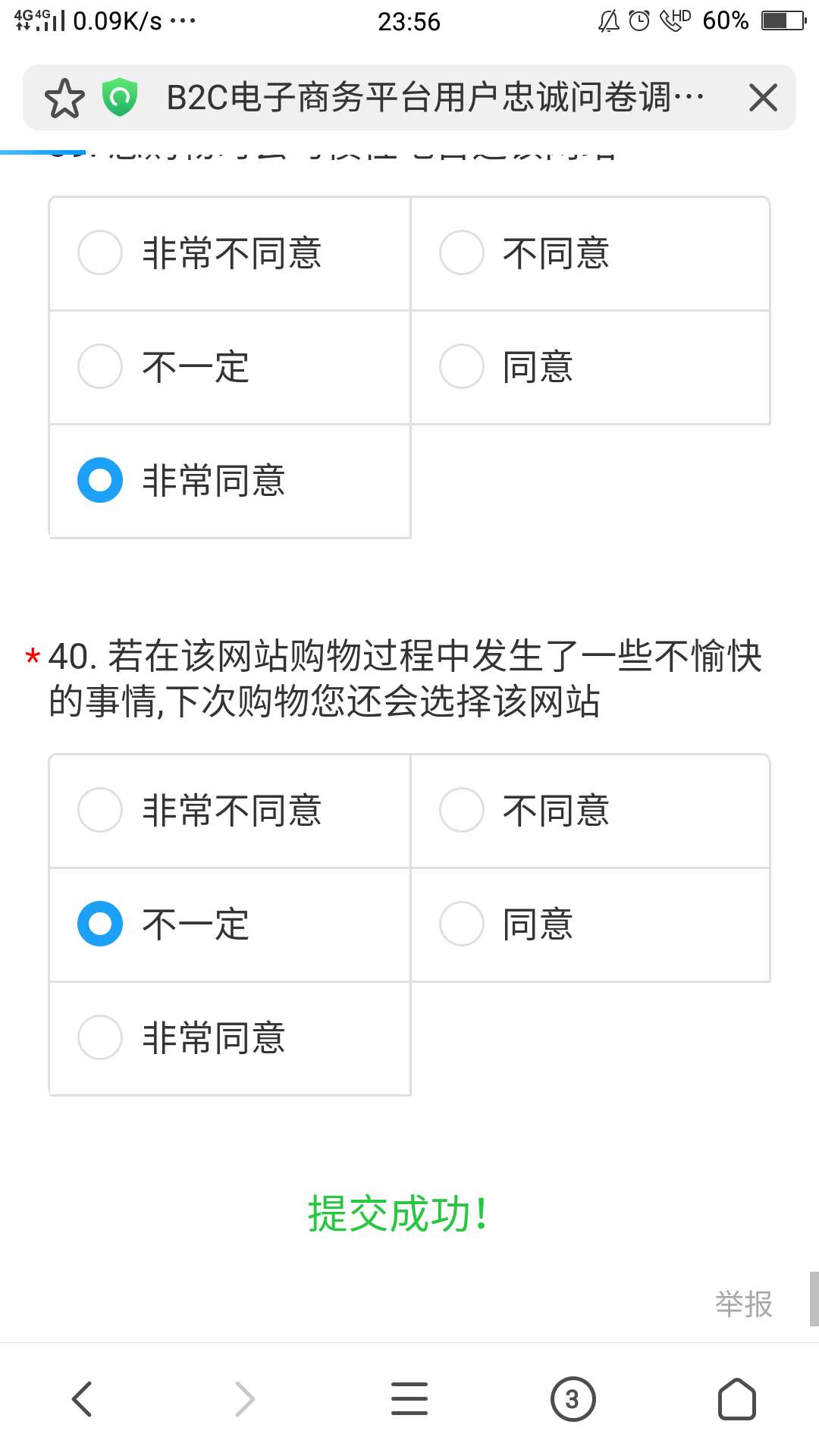Tap the 提交成功 success message
Screen dimensions: 819x1456
pyautogui.click(x=397, y=1214)
